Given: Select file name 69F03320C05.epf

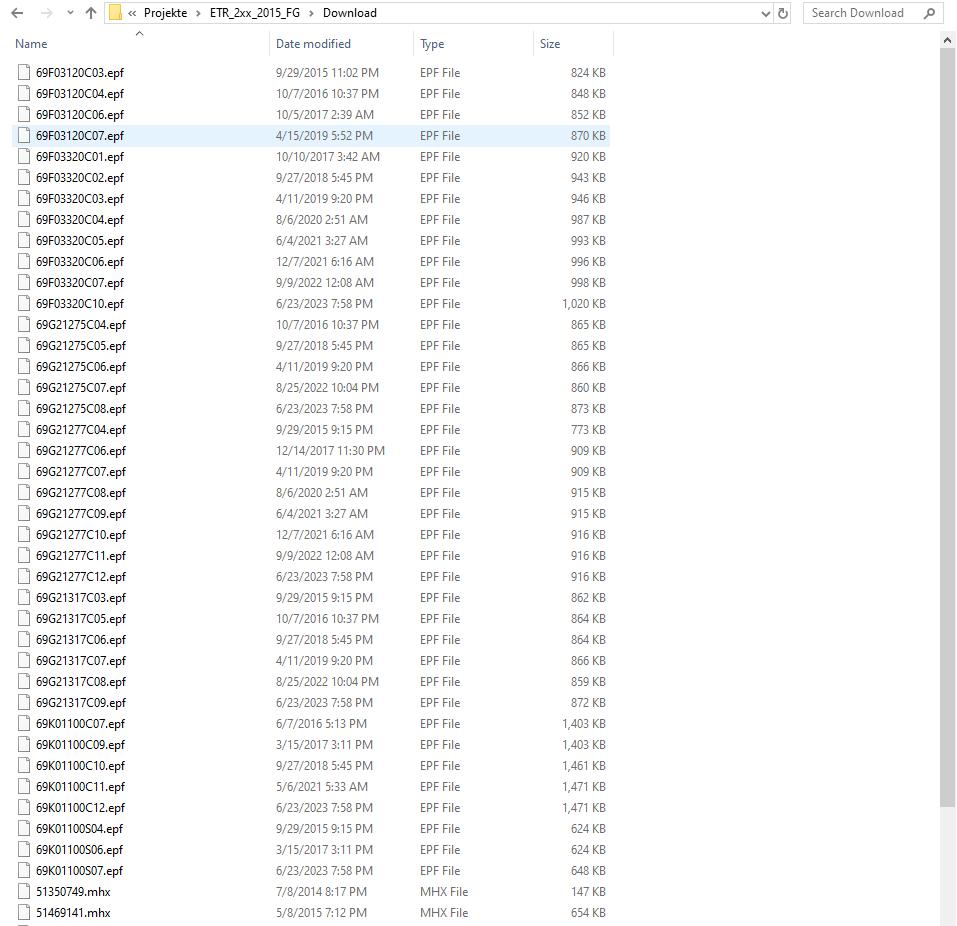Looking at the screenshot, I should pos(80,241).
